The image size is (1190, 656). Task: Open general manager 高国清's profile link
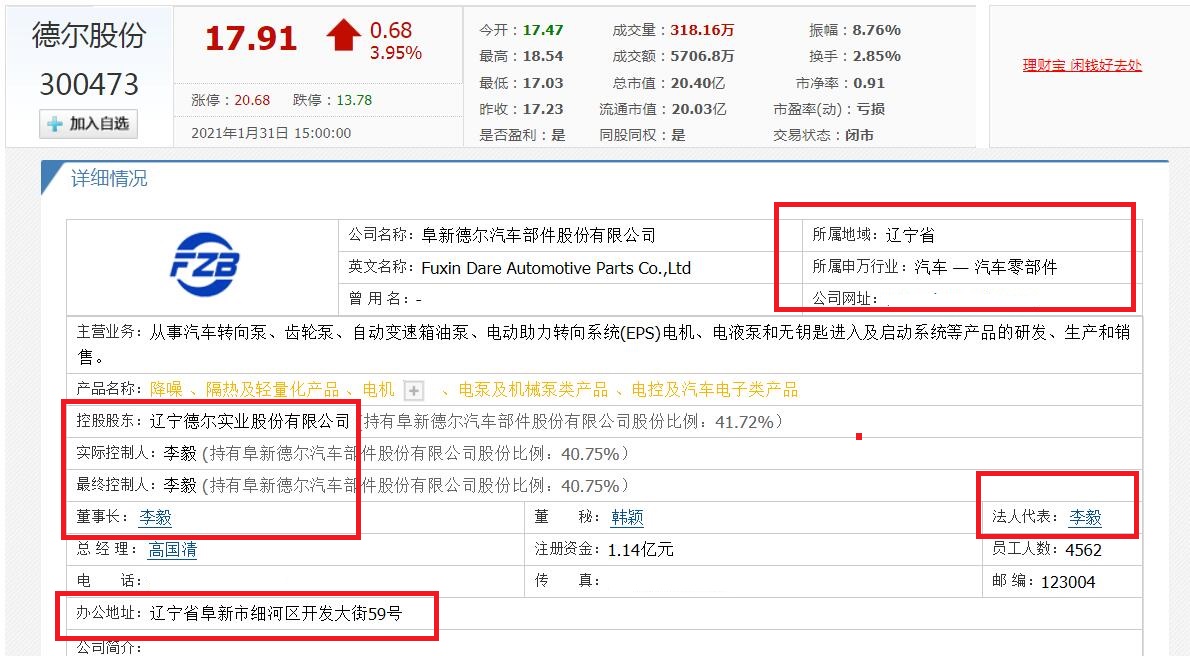pos(172,549)
